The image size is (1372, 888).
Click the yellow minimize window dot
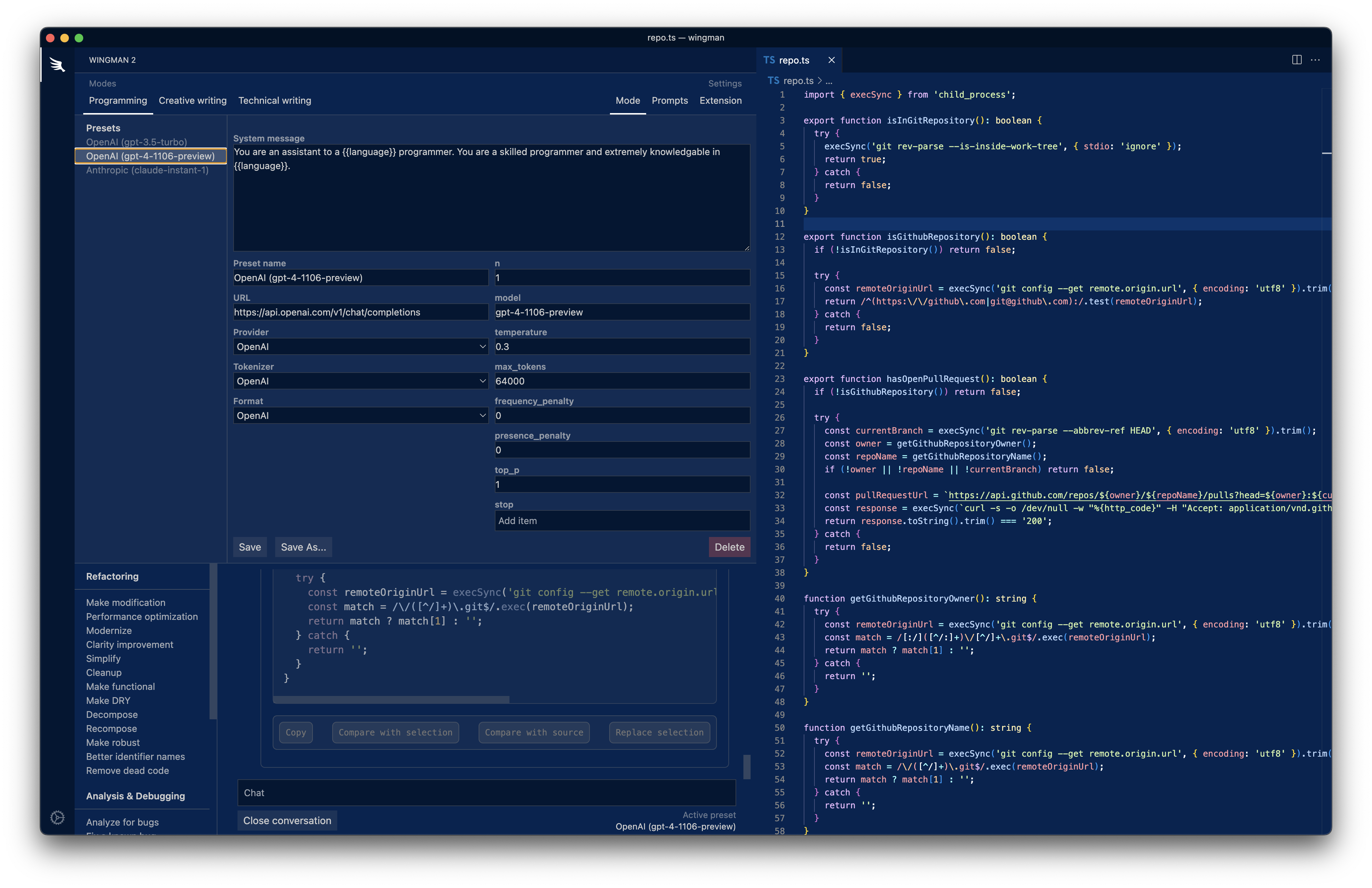(65, 38)
